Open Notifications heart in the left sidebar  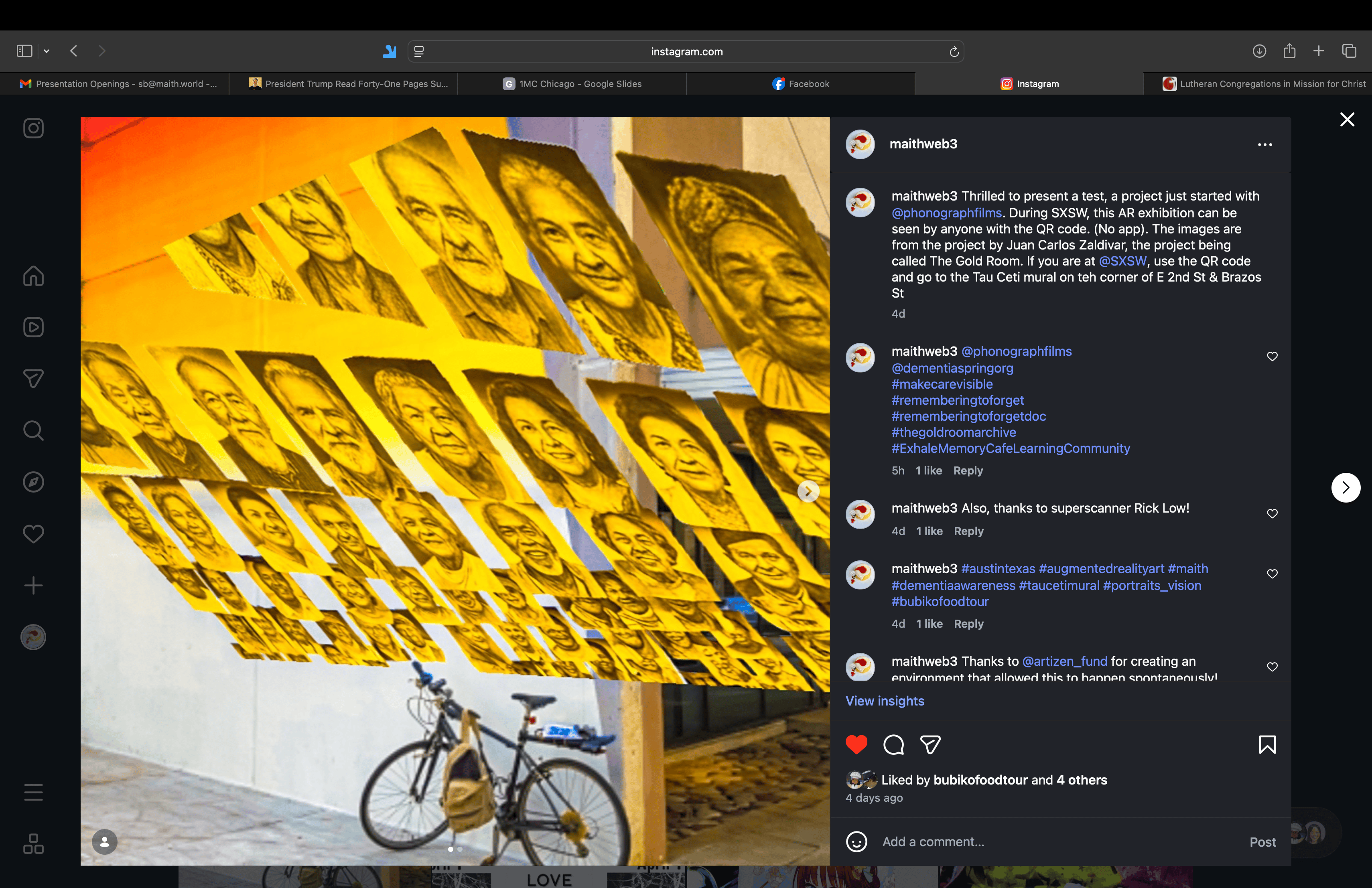33,533
